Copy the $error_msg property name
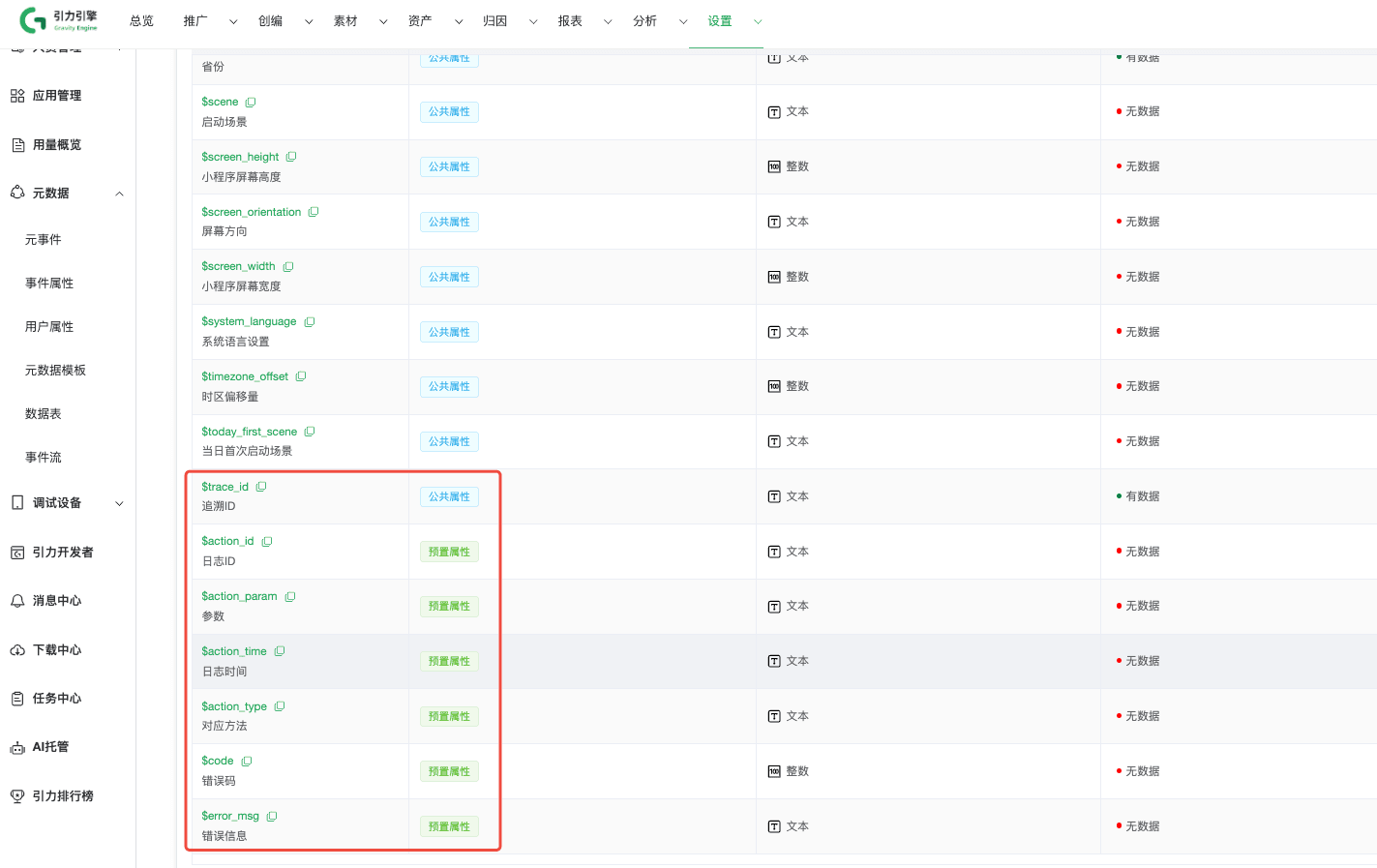 [x=272, y=817]
